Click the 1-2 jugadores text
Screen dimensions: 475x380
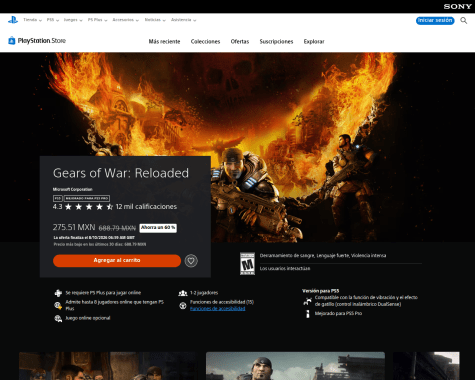[204, 293]
